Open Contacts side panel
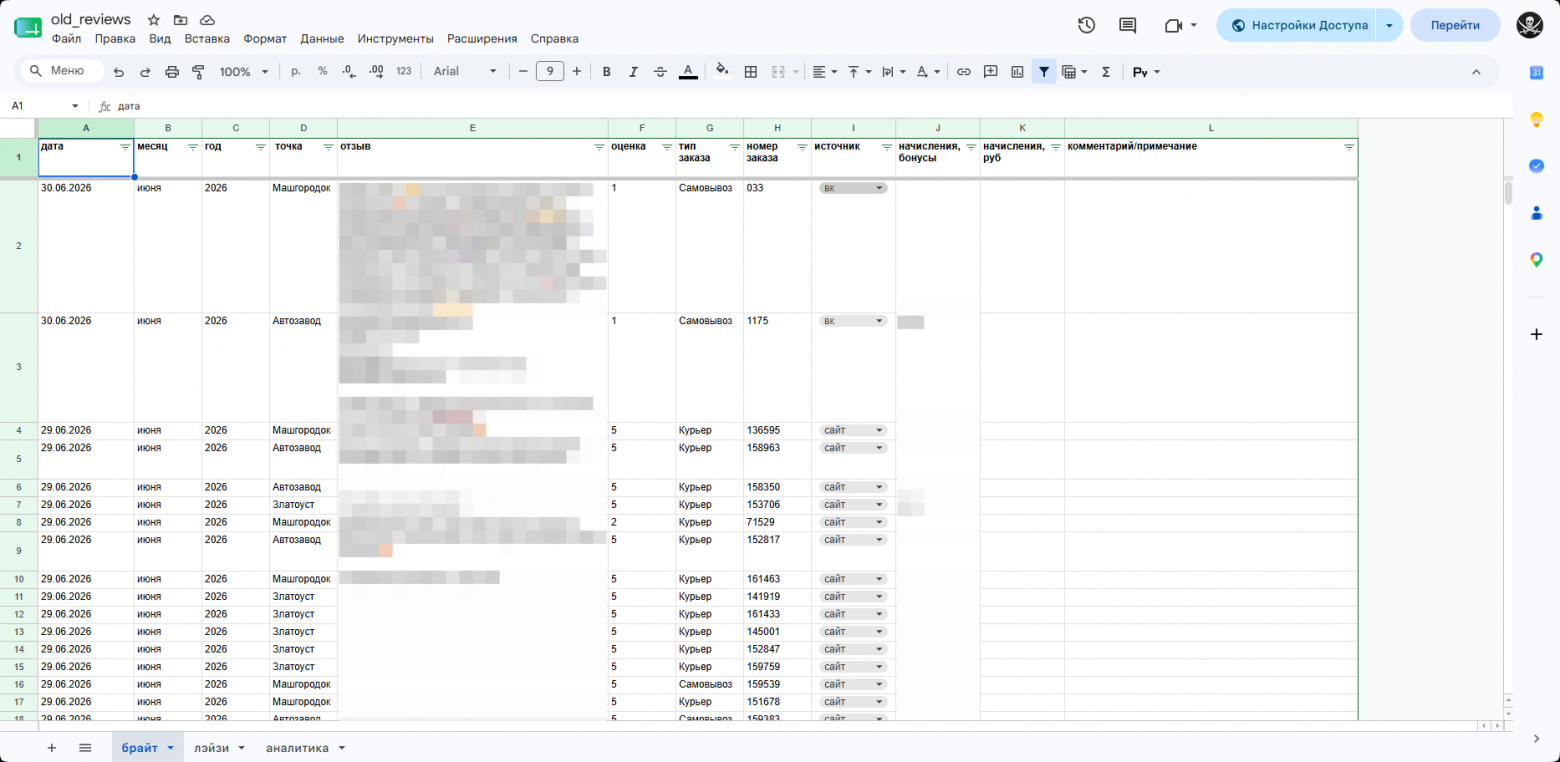The width and height of the screenshot is (1560, 762). coord(1537,213)
